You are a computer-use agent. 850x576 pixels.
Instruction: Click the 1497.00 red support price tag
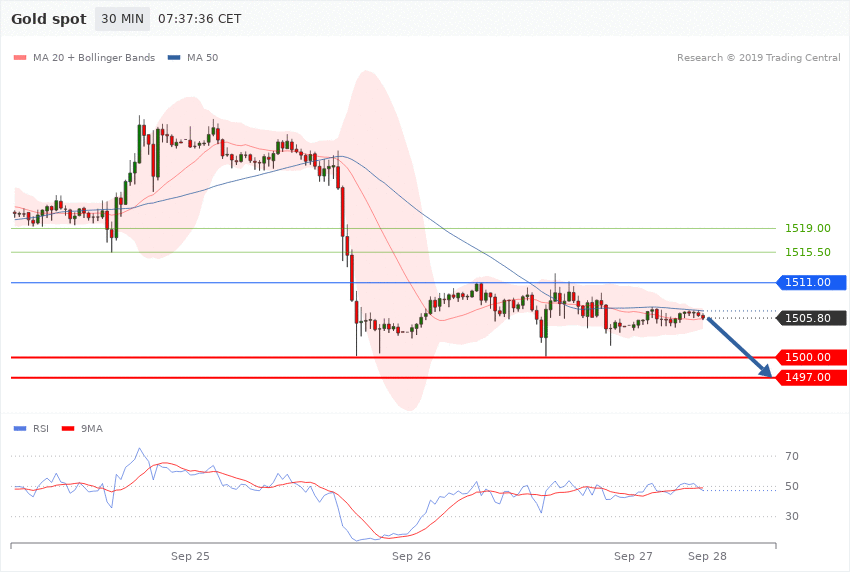(x=812, y=377)
